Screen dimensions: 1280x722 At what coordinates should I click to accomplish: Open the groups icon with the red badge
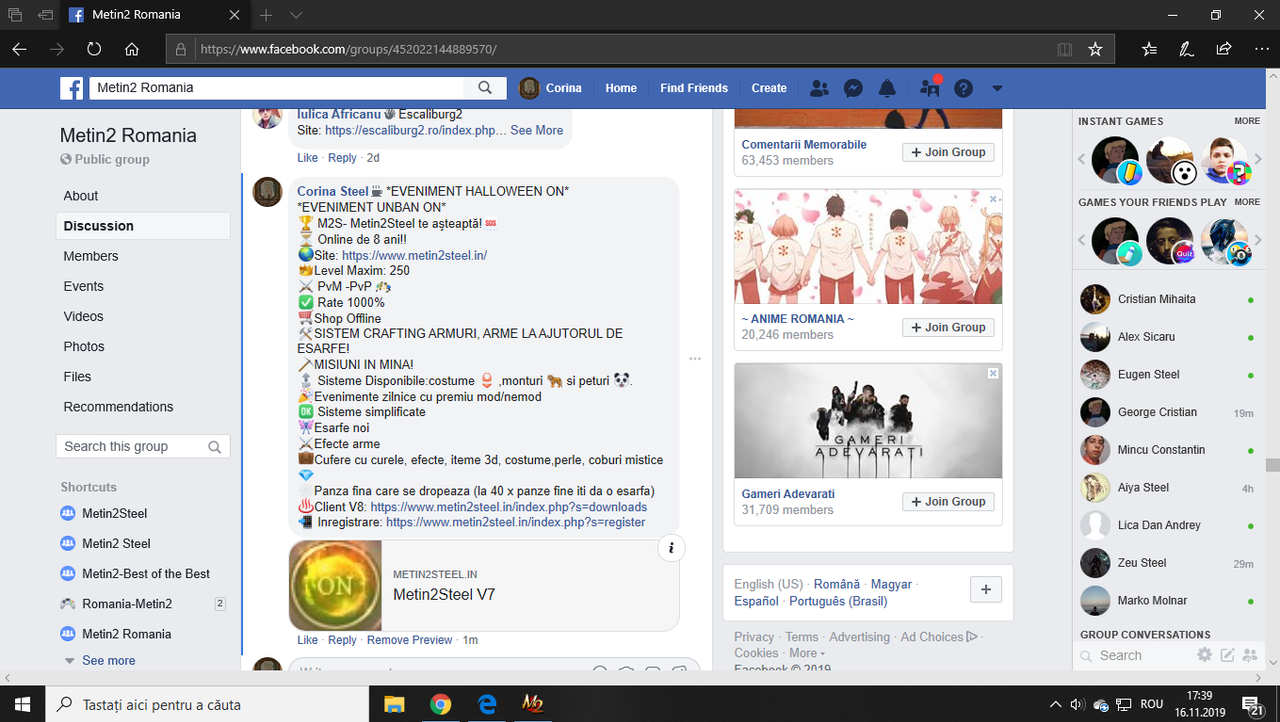[x=931, y=88]
